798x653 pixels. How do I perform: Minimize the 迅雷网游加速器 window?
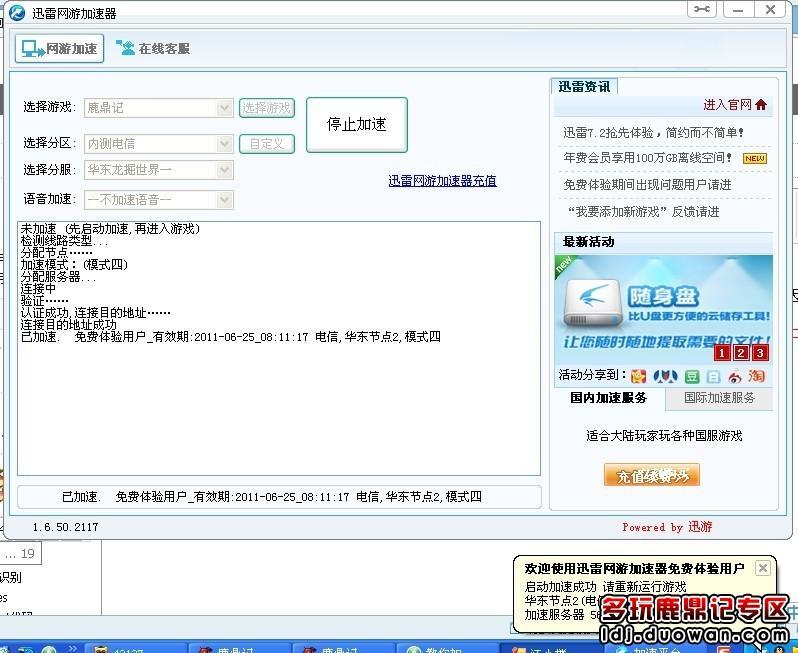pos(738,9)
